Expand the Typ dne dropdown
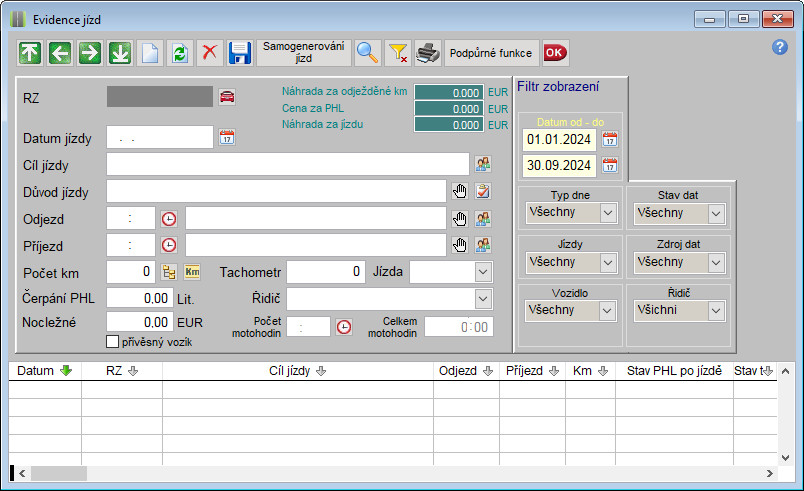Image resolution: width=804 pixels, height=491 pixels. click(x=608, y=213)
